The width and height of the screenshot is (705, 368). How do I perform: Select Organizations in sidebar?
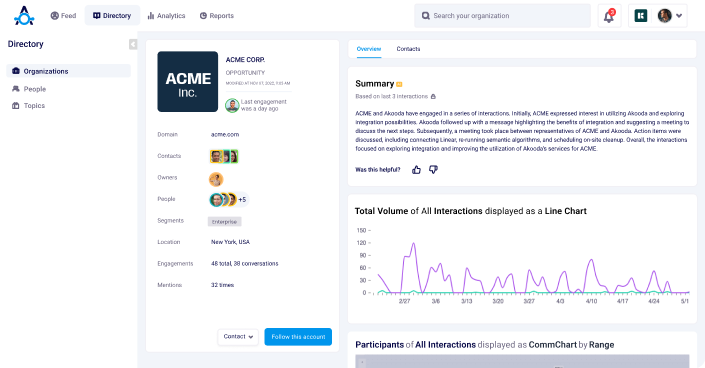[x=68, y=71]
